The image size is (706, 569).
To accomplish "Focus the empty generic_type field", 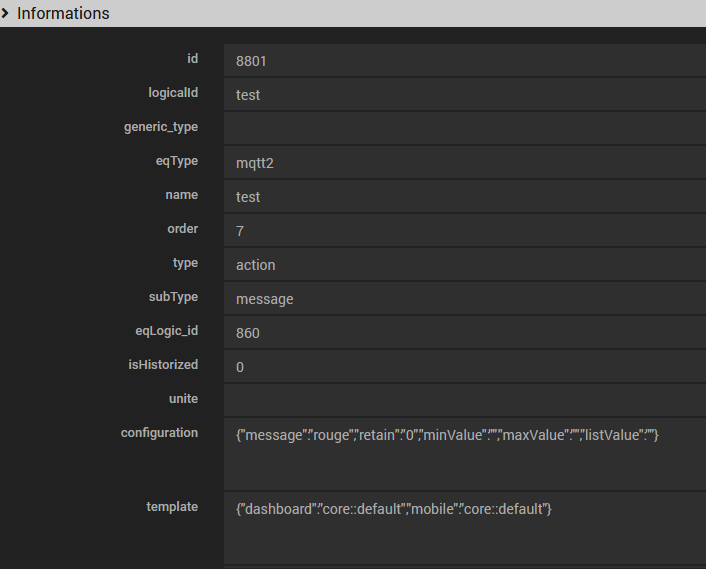I will pyautogui.click(x=464, y=129).
